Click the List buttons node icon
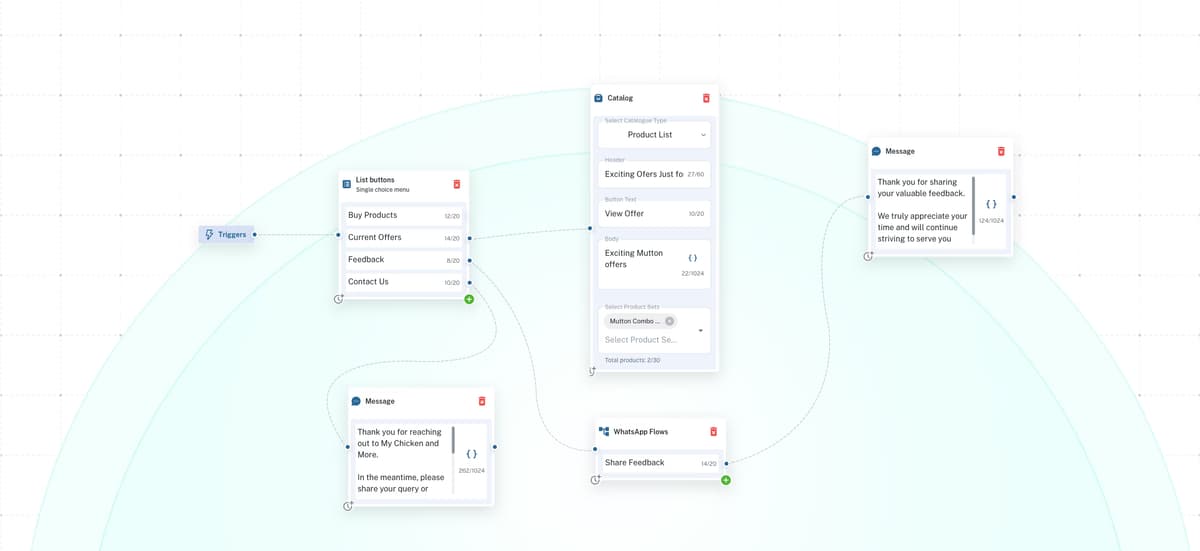This screenshot has width=1200, height=551. point(347,184)
